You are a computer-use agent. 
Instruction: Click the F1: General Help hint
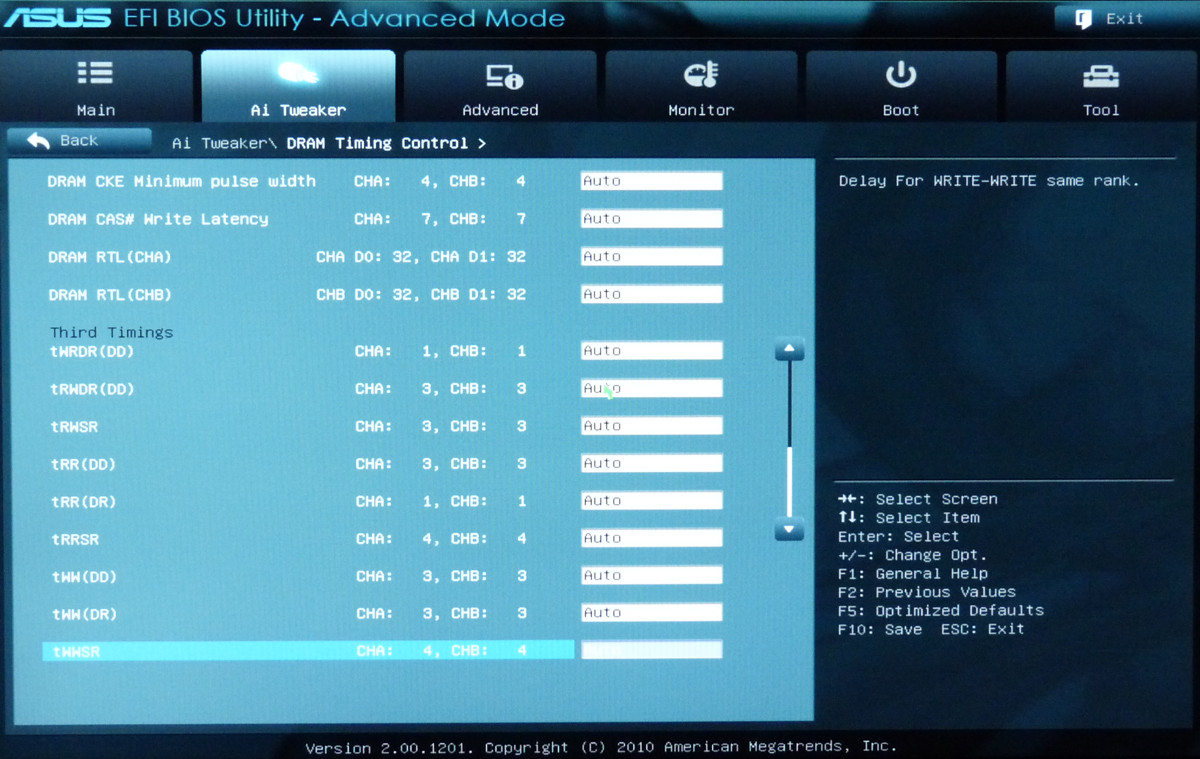pyautogui.click(x=913, y=574)
